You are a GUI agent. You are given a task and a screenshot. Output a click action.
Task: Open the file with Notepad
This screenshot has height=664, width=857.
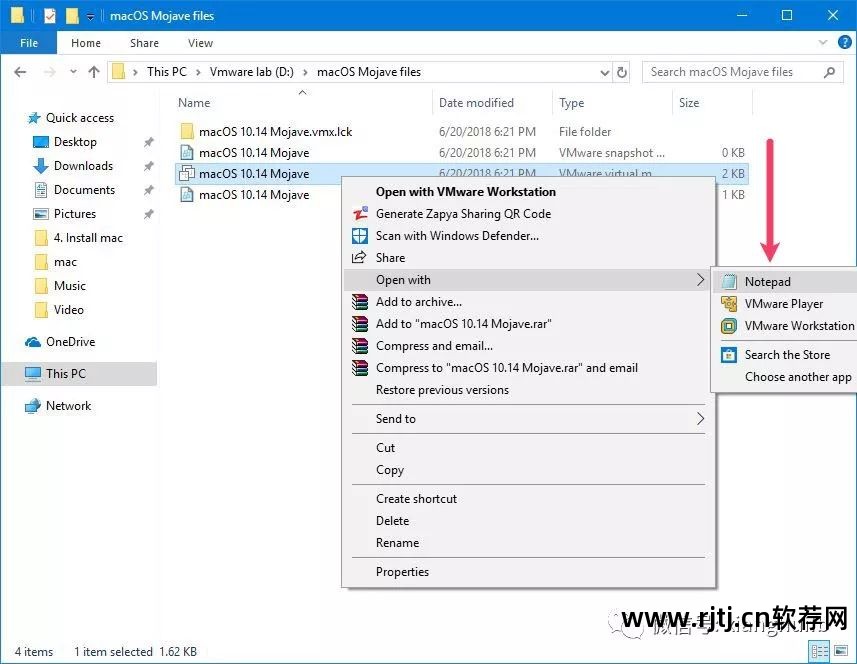tap(767, 281)
